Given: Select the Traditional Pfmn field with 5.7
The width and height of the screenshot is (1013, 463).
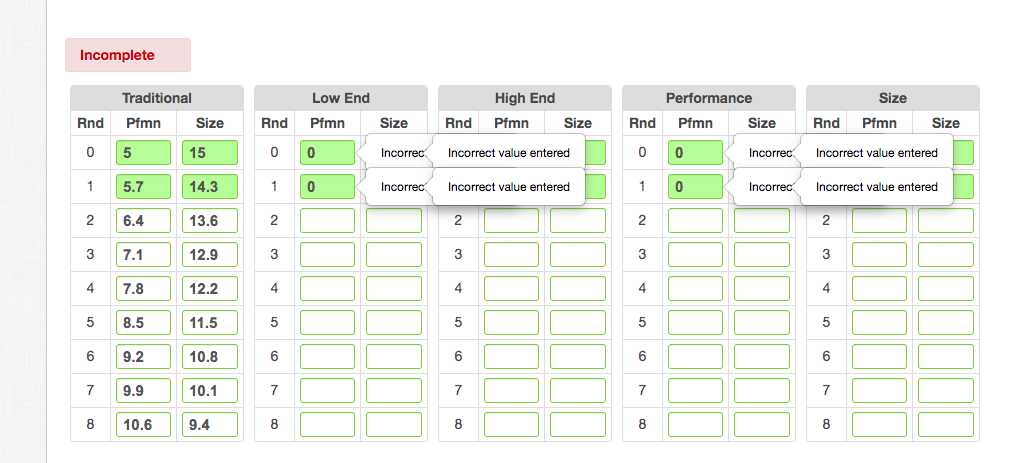Looking at the screenshot, I should click(143, 187).
